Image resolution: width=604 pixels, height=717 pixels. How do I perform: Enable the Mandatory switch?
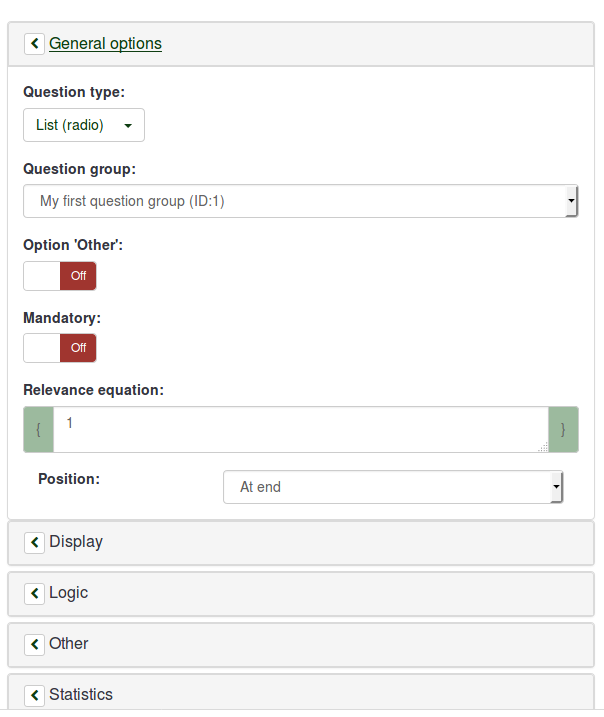click(60, 348)
